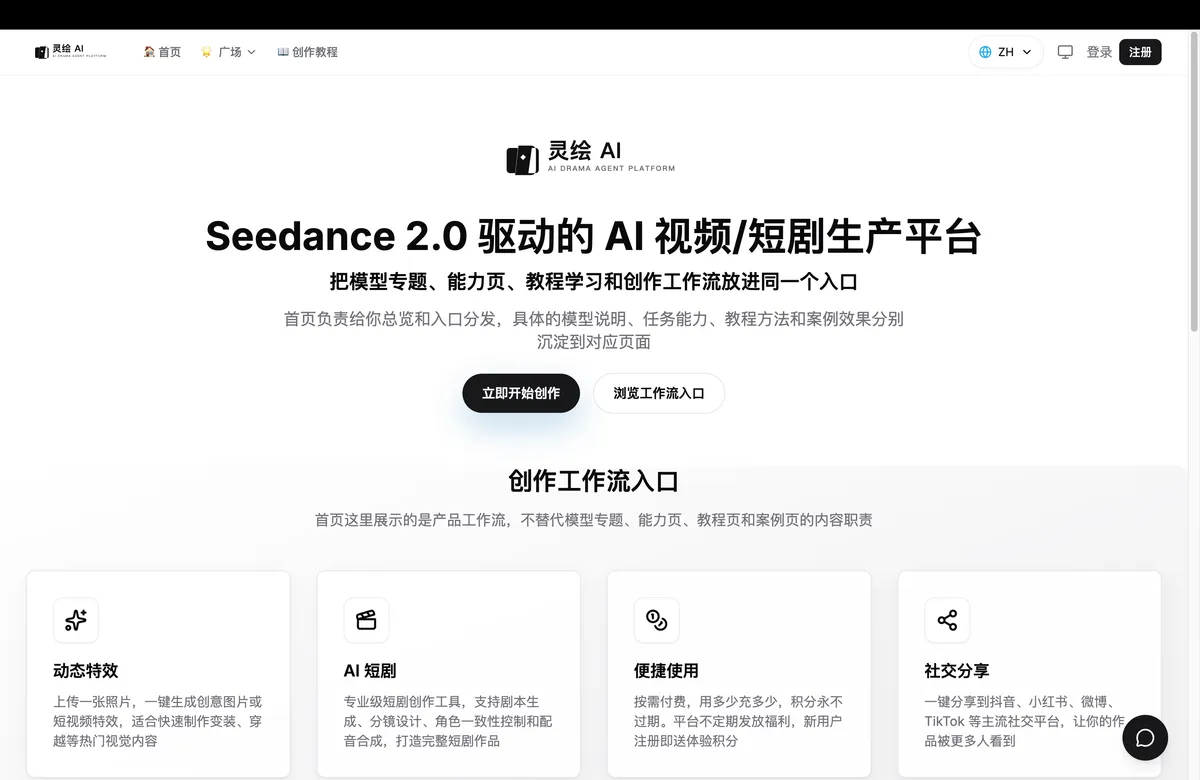
Task: Click the 专业级短剧创作工具 description text
Action: click(448, 721)
